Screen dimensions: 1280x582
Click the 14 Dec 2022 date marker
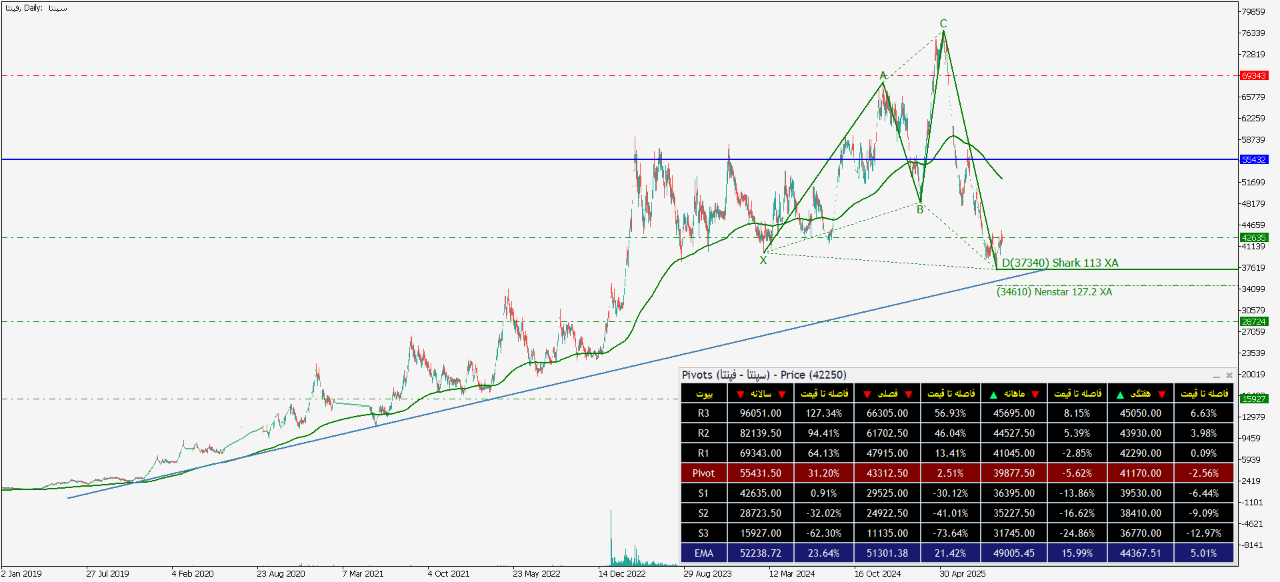click(620, 575)
